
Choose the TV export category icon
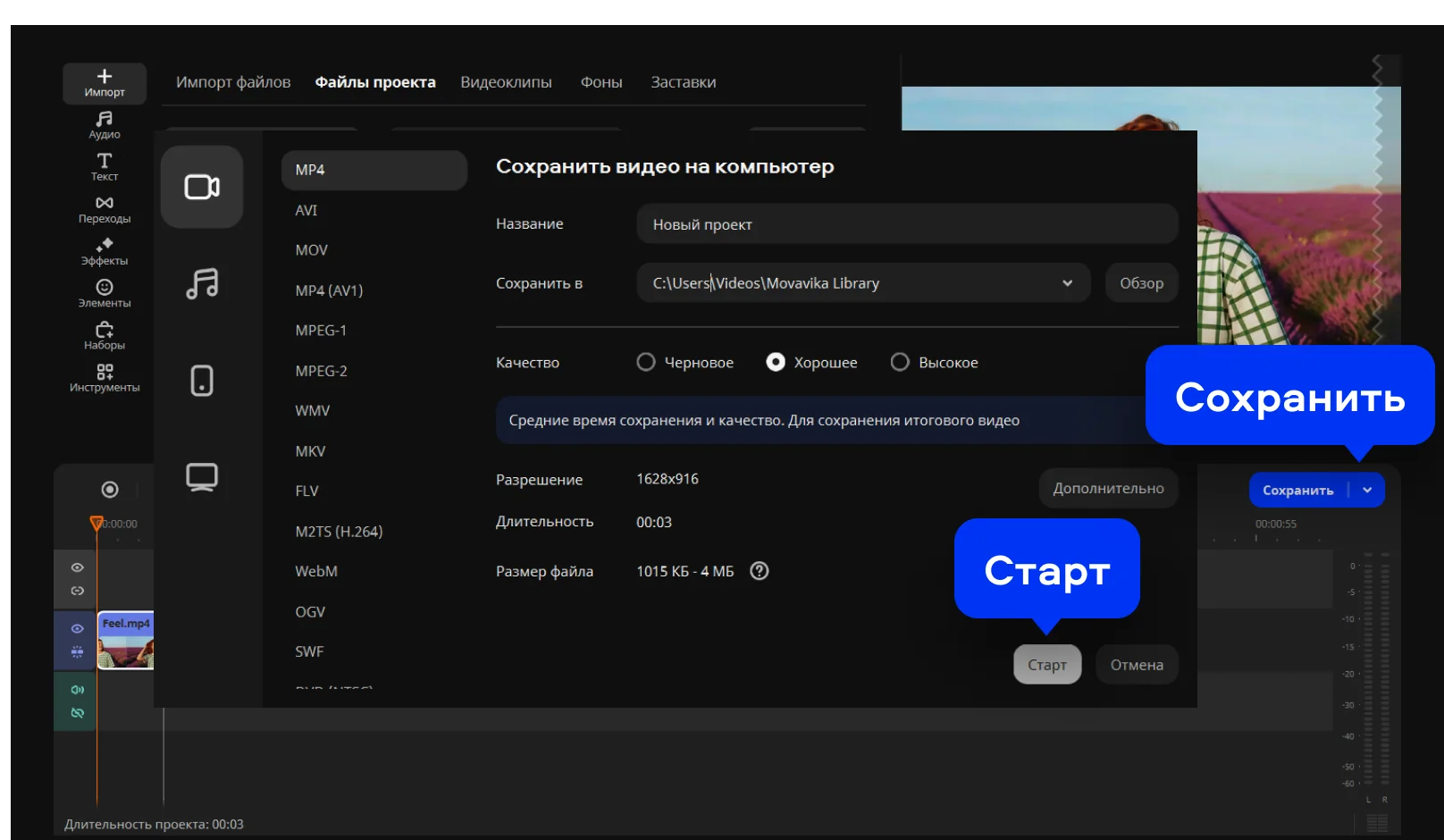(202, 476)
